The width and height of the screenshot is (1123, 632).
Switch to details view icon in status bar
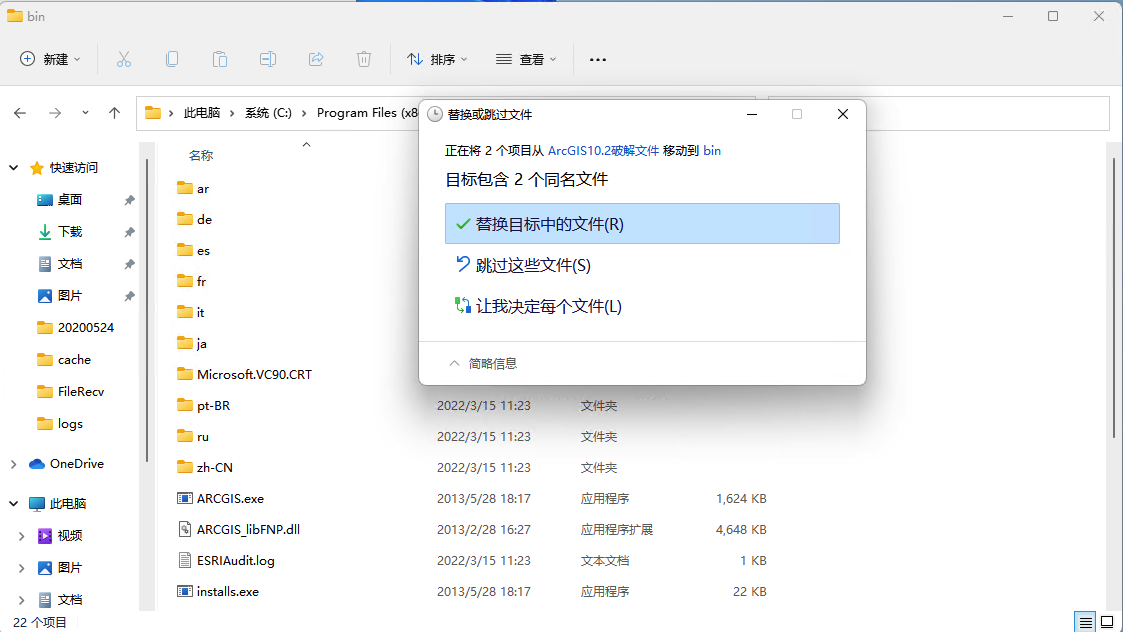click(x=1085, y=621)
